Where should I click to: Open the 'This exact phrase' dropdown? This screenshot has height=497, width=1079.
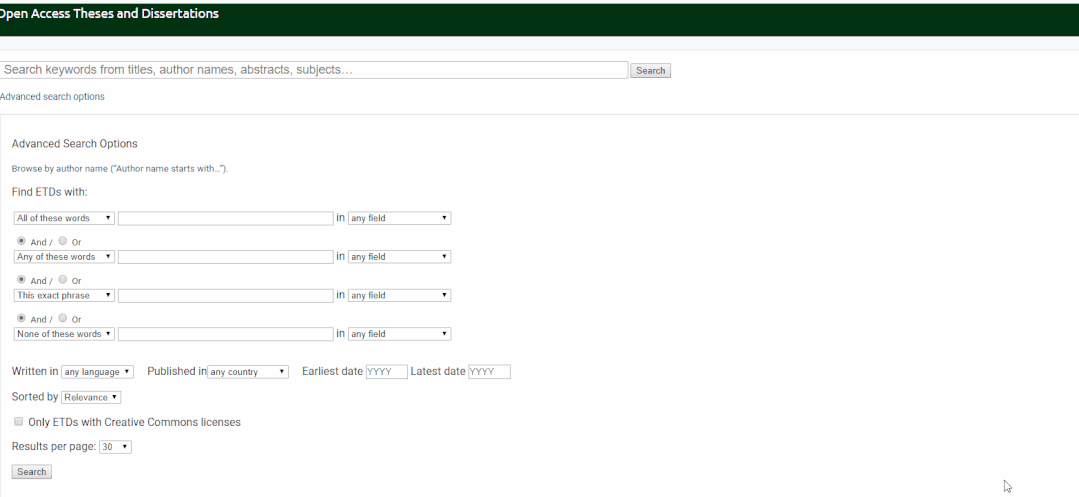click(x=64, y=295)
